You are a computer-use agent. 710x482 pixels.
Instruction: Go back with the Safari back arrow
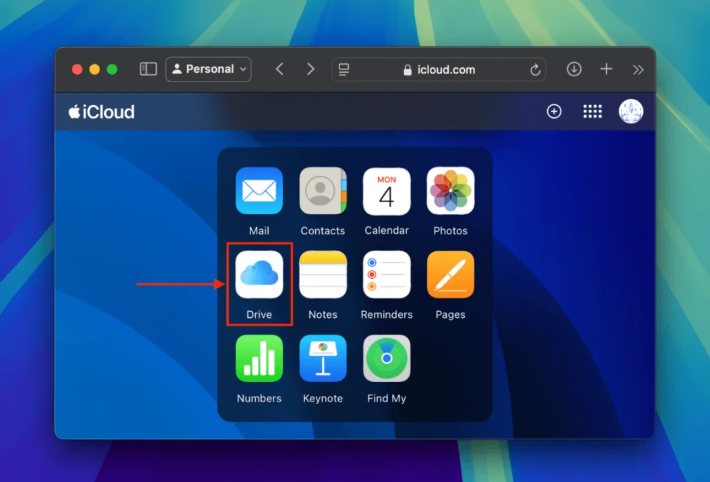point(280,69)
